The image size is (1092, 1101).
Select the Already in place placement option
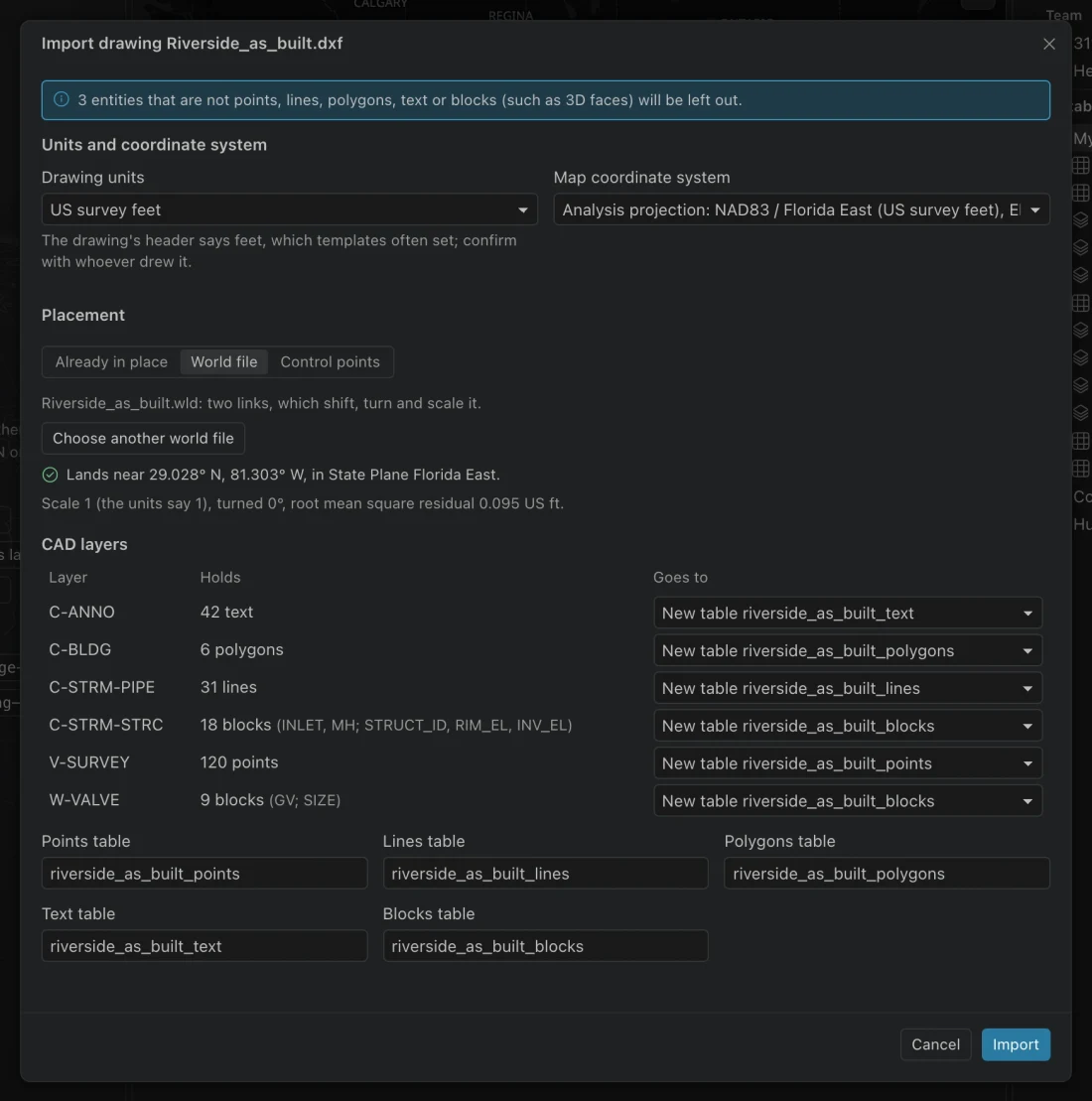pos(111,361)
